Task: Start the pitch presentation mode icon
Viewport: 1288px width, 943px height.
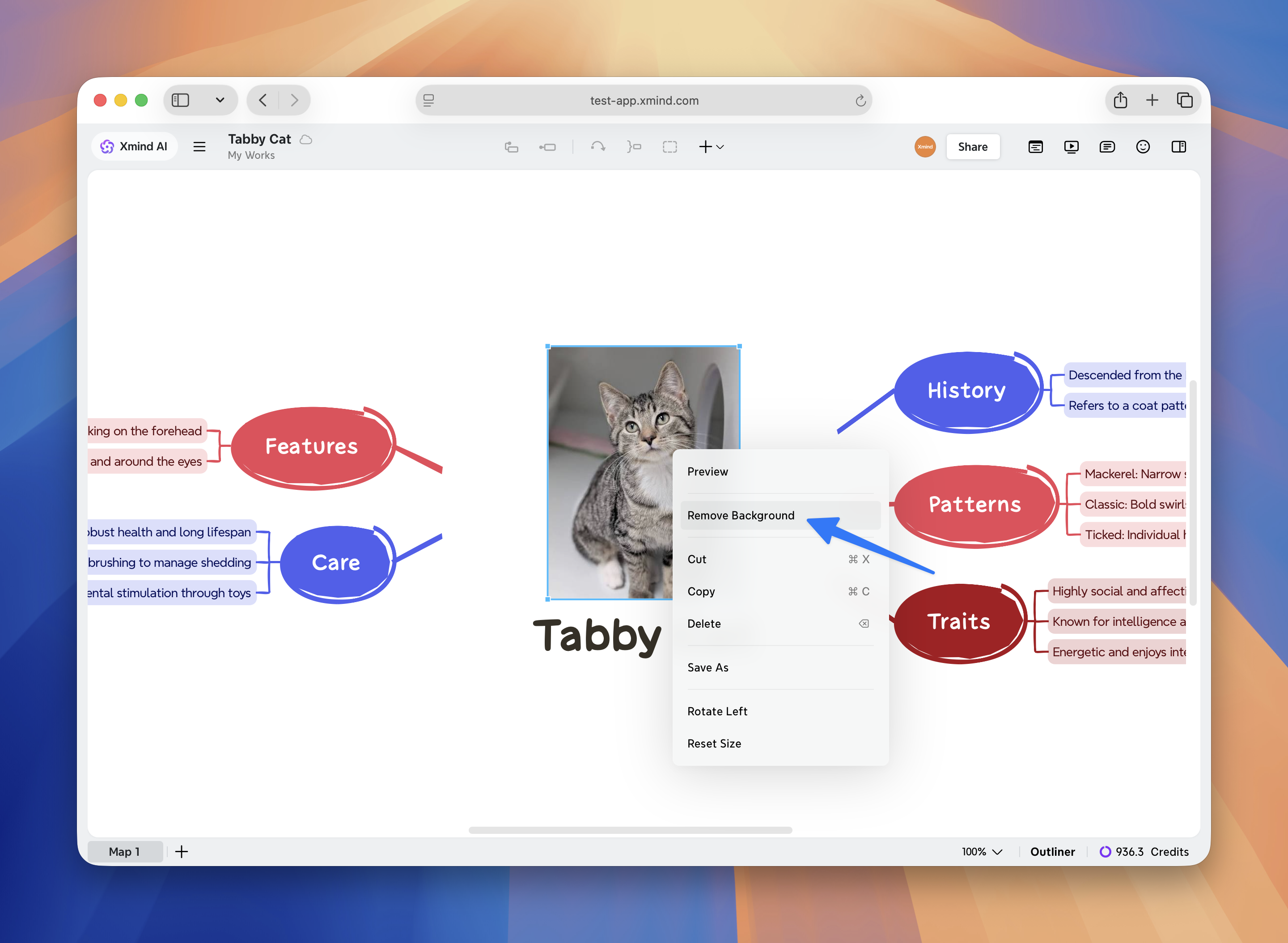Action: click(1071, 147)
